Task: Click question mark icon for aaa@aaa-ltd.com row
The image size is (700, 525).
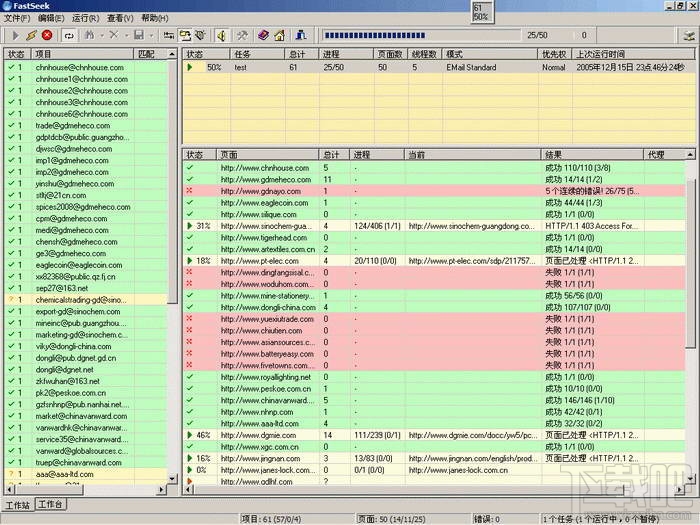Action: pyautogui.click(x=11, y=474)
